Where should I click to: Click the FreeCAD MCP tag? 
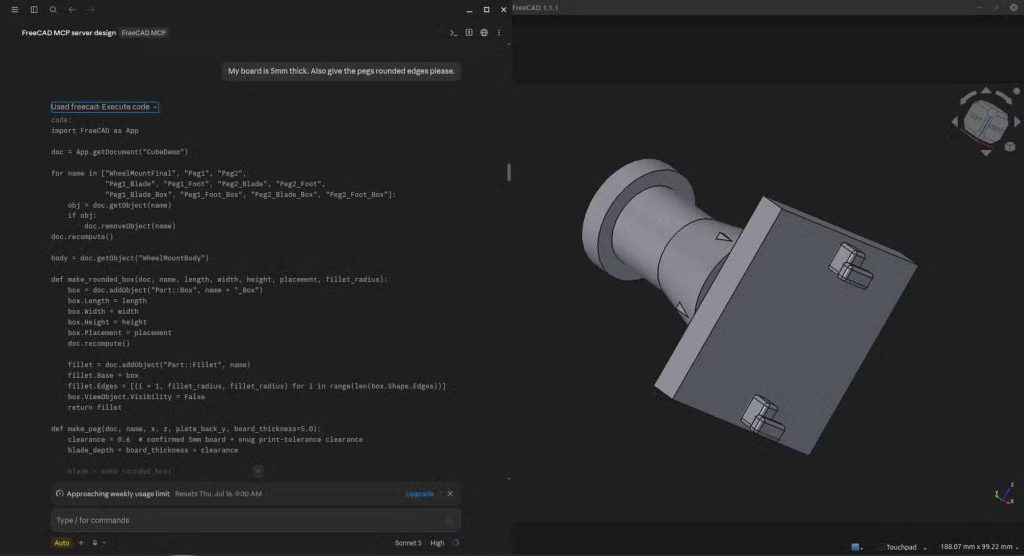pyautogui.click(x=144, y=33)
